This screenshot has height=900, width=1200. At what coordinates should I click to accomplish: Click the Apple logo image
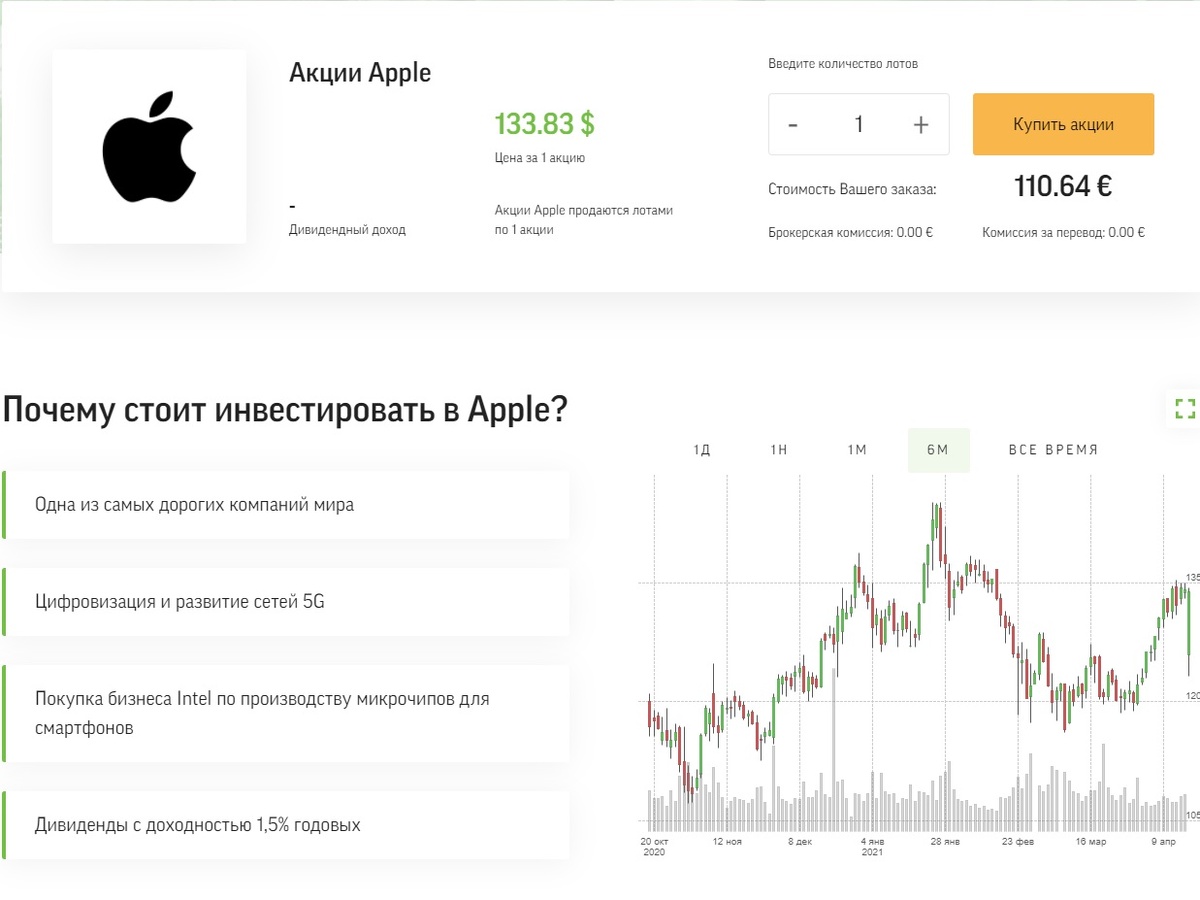point(148,146)
